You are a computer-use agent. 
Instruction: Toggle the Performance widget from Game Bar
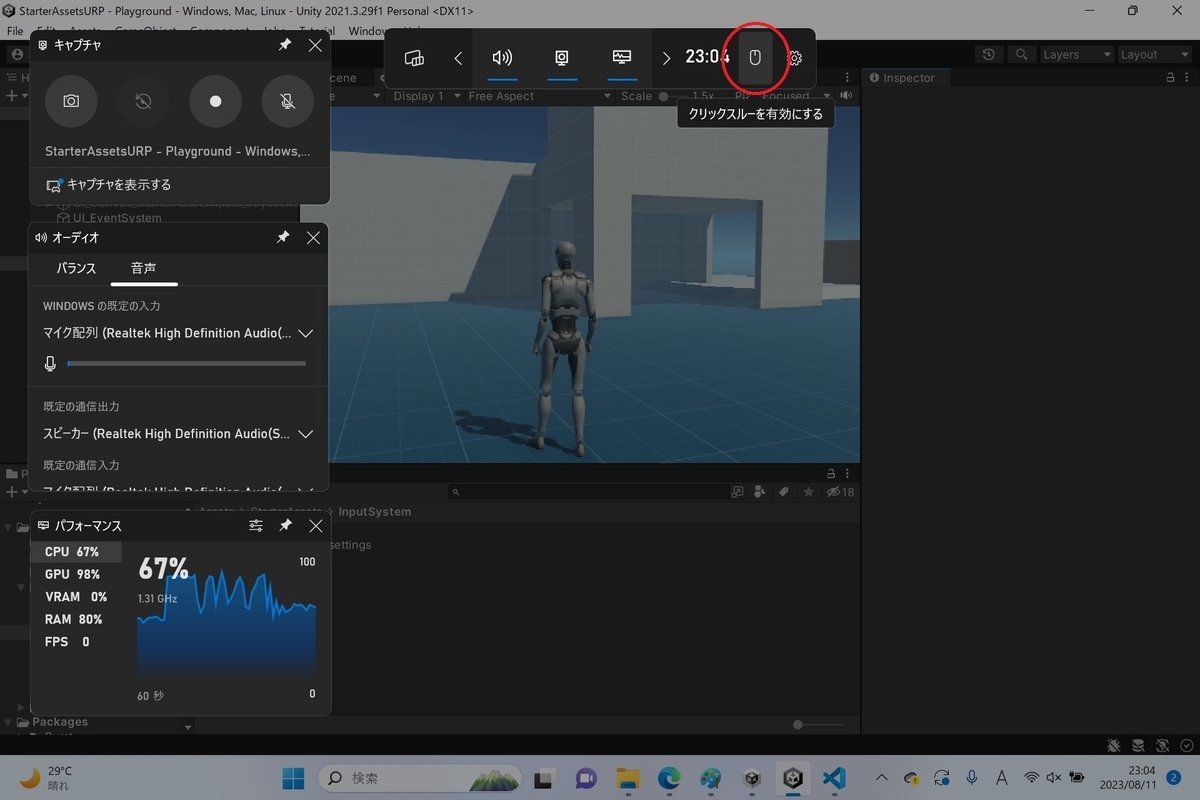click(x=622, y=58)
